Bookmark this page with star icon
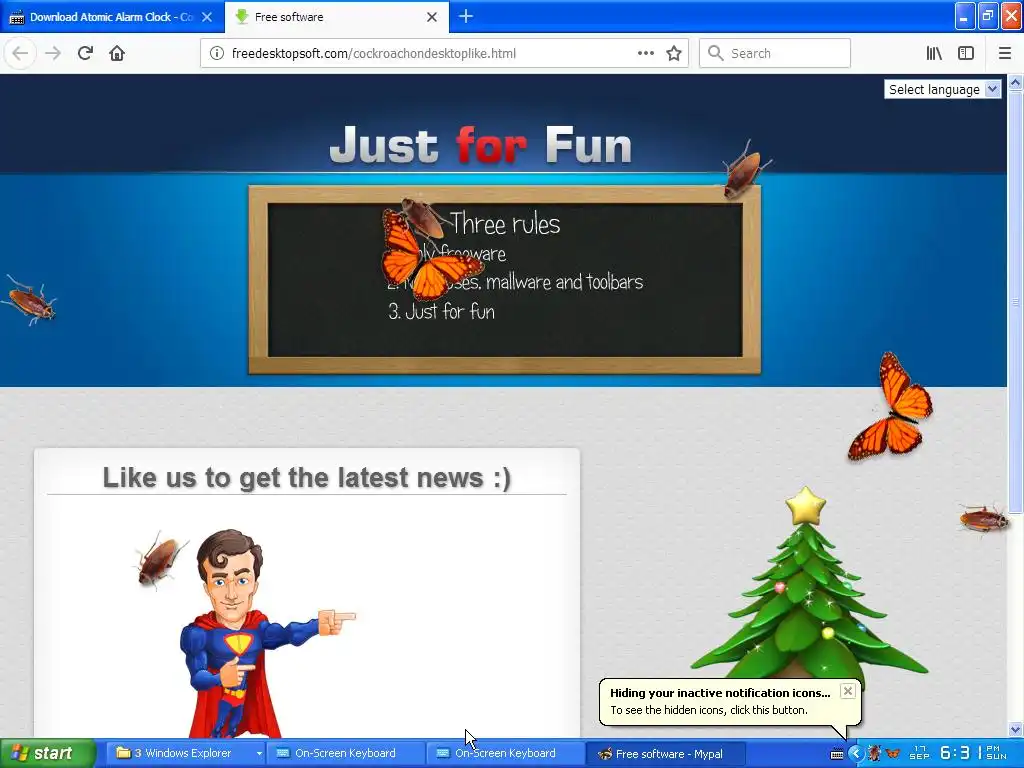The height and width of the screenshot is (768, 1024). 674,53
